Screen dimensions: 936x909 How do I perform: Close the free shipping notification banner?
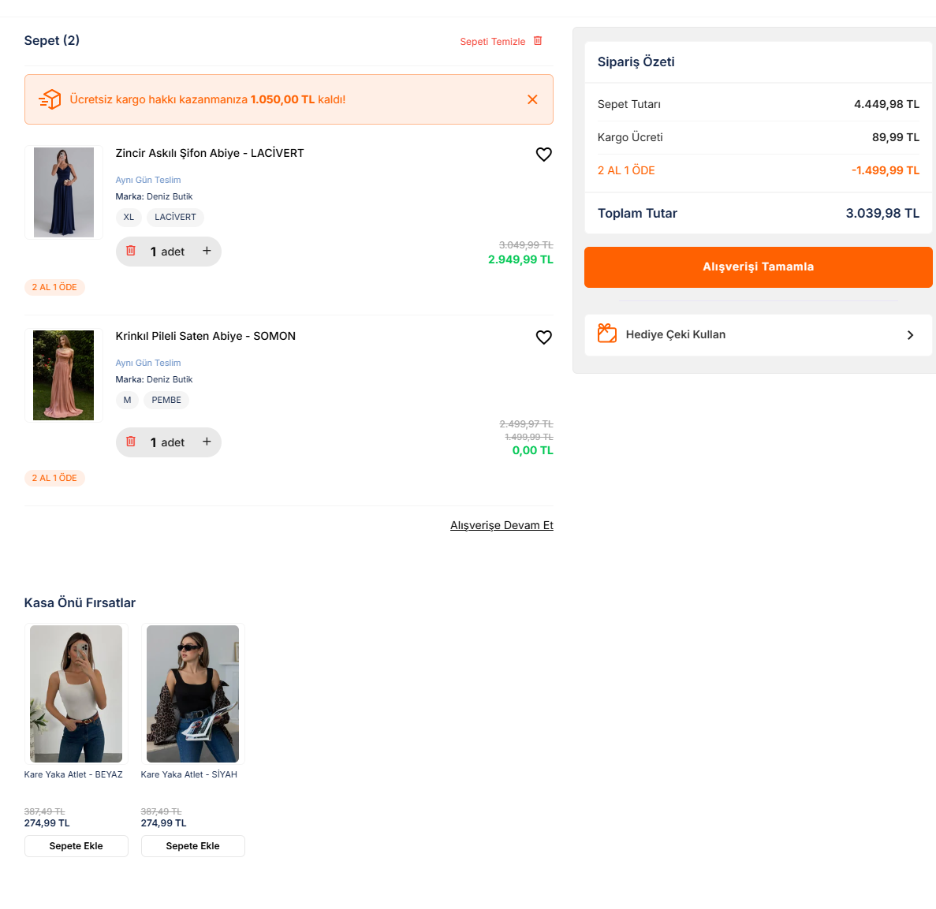(x=532, y=99)
